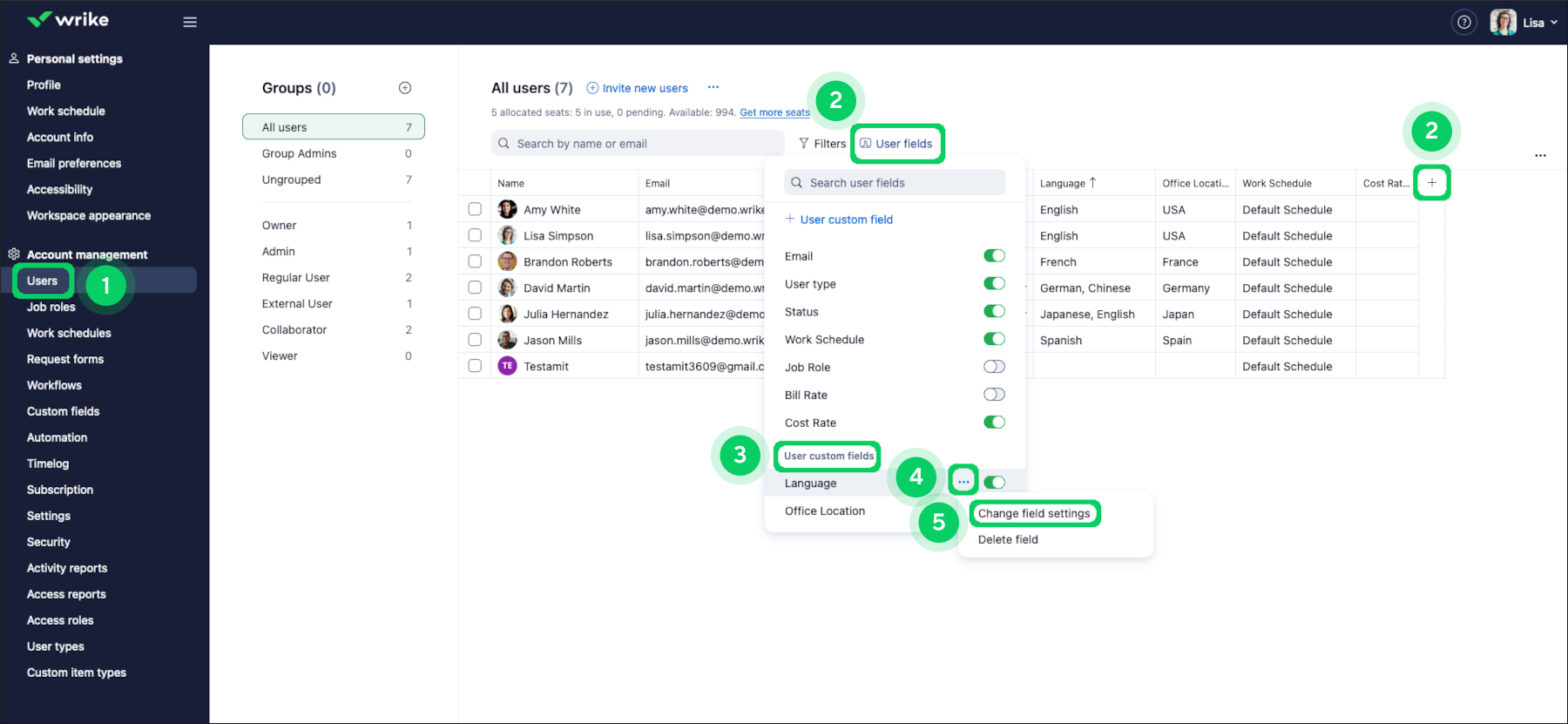Screen dimensions: 1568x724
Task: Click the Get more seats link
Action: [x=774, y=112]
